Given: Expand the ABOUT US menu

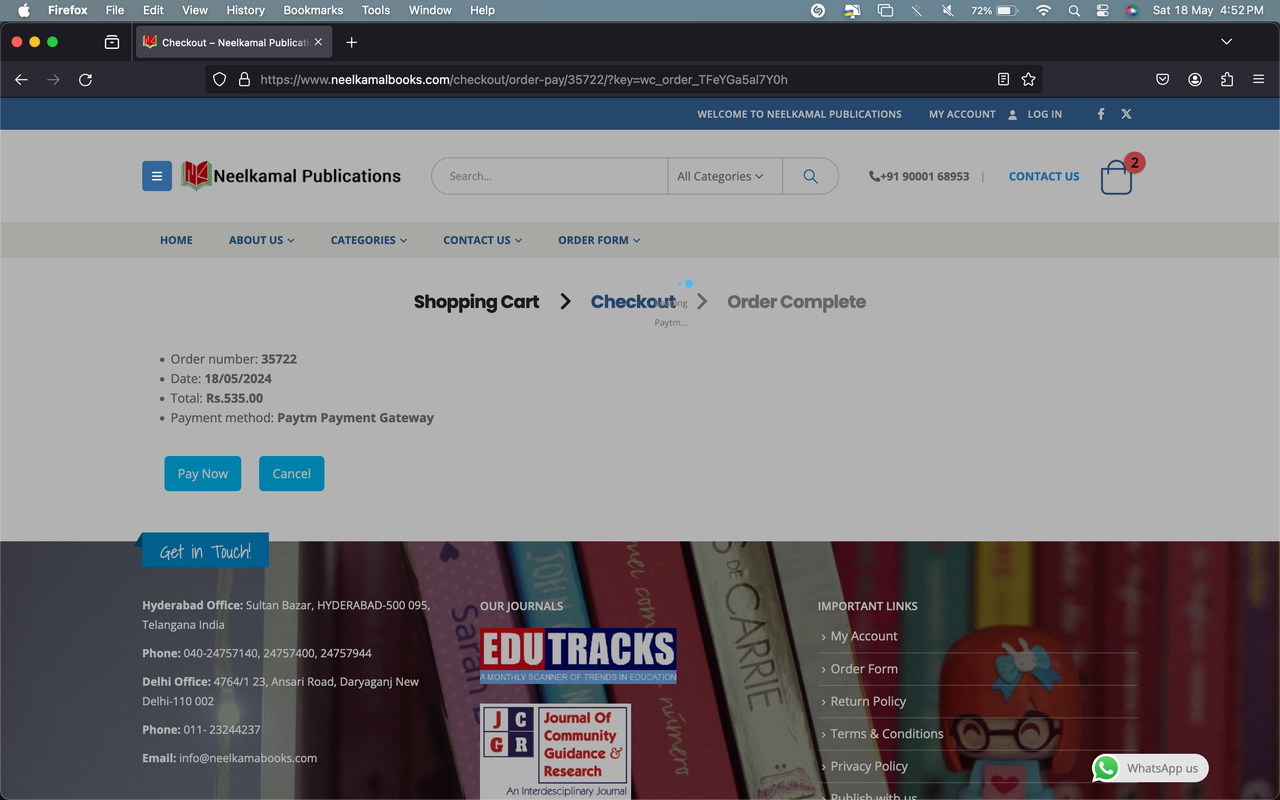Looking at the screenshot, I should coord(262,240).
